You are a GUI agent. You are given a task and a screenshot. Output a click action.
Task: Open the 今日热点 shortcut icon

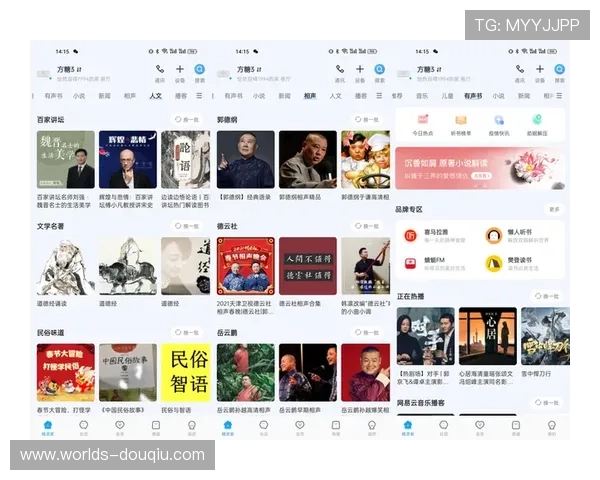coord(420,120)
